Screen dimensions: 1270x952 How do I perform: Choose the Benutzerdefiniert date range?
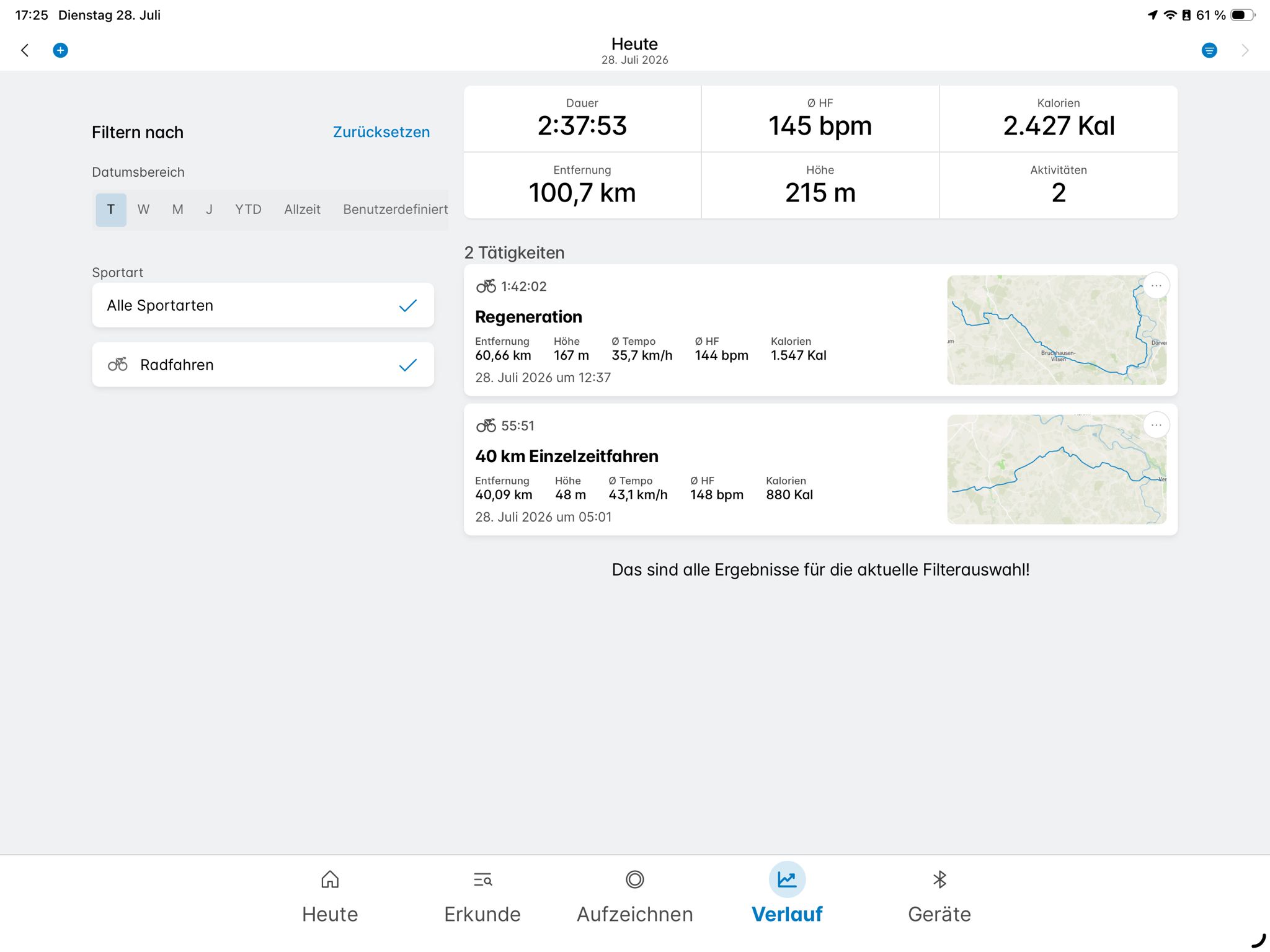(x=396, y=210)
